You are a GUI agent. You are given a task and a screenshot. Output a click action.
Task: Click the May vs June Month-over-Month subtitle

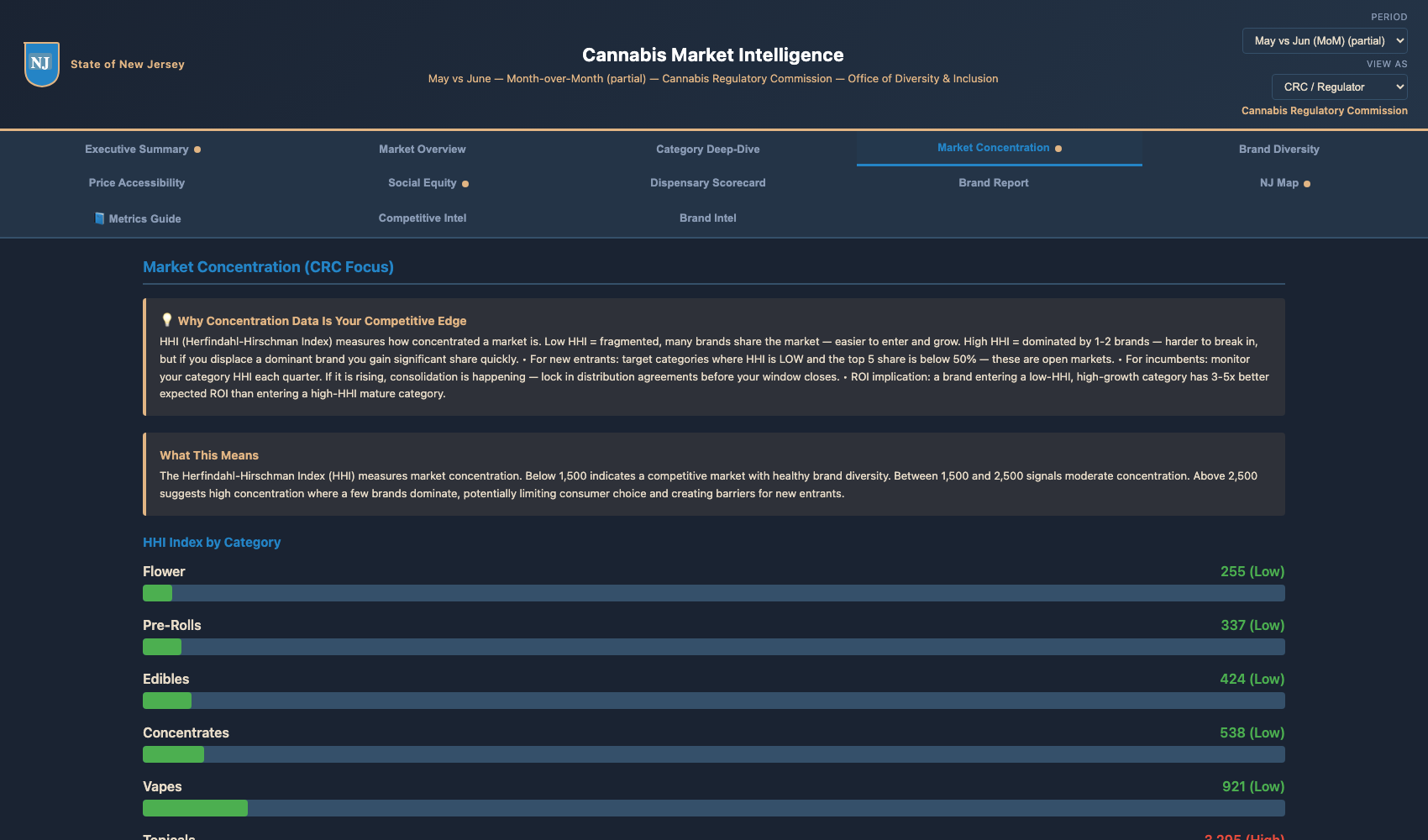[713, 78]
